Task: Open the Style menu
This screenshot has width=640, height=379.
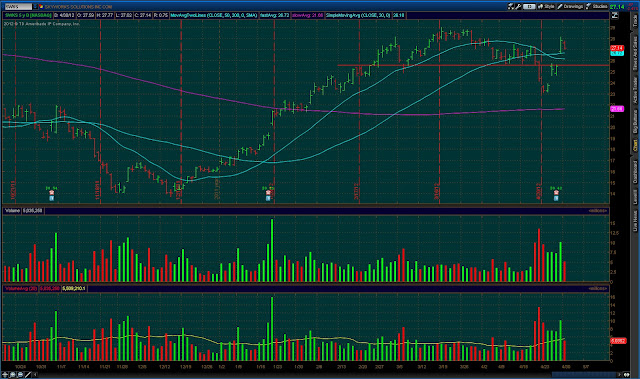Action: pos(546,7)
